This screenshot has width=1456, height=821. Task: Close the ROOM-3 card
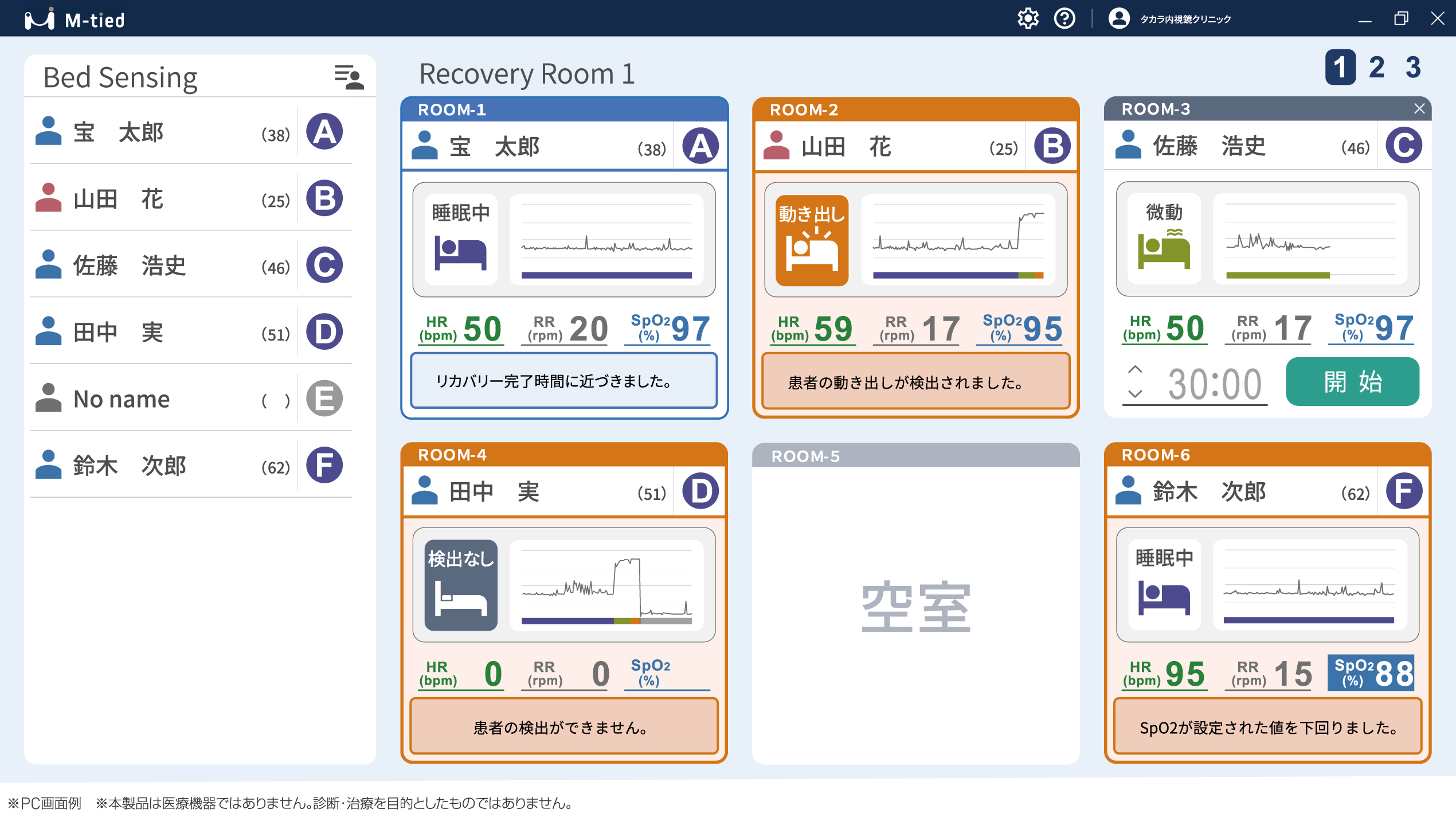(1419, 109)
